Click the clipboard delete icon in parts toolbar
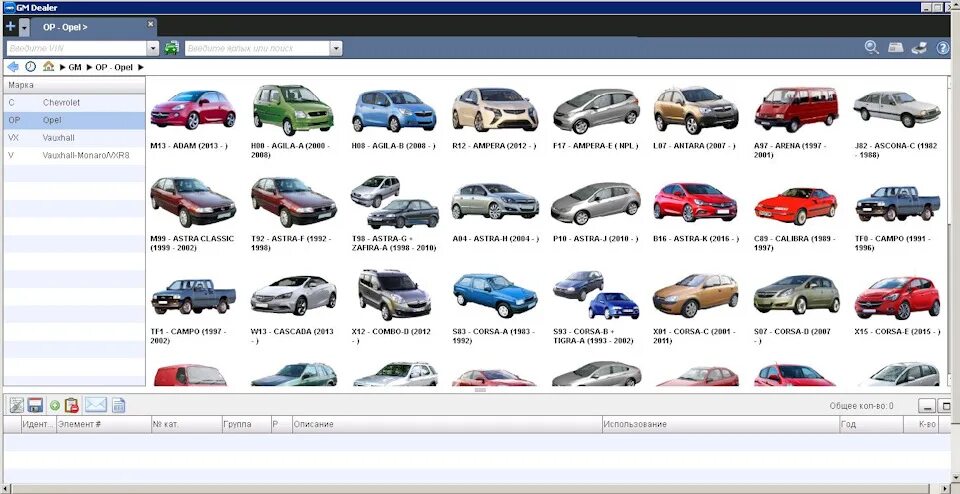This screenshot has height=494, width=960. coord(72,405)
